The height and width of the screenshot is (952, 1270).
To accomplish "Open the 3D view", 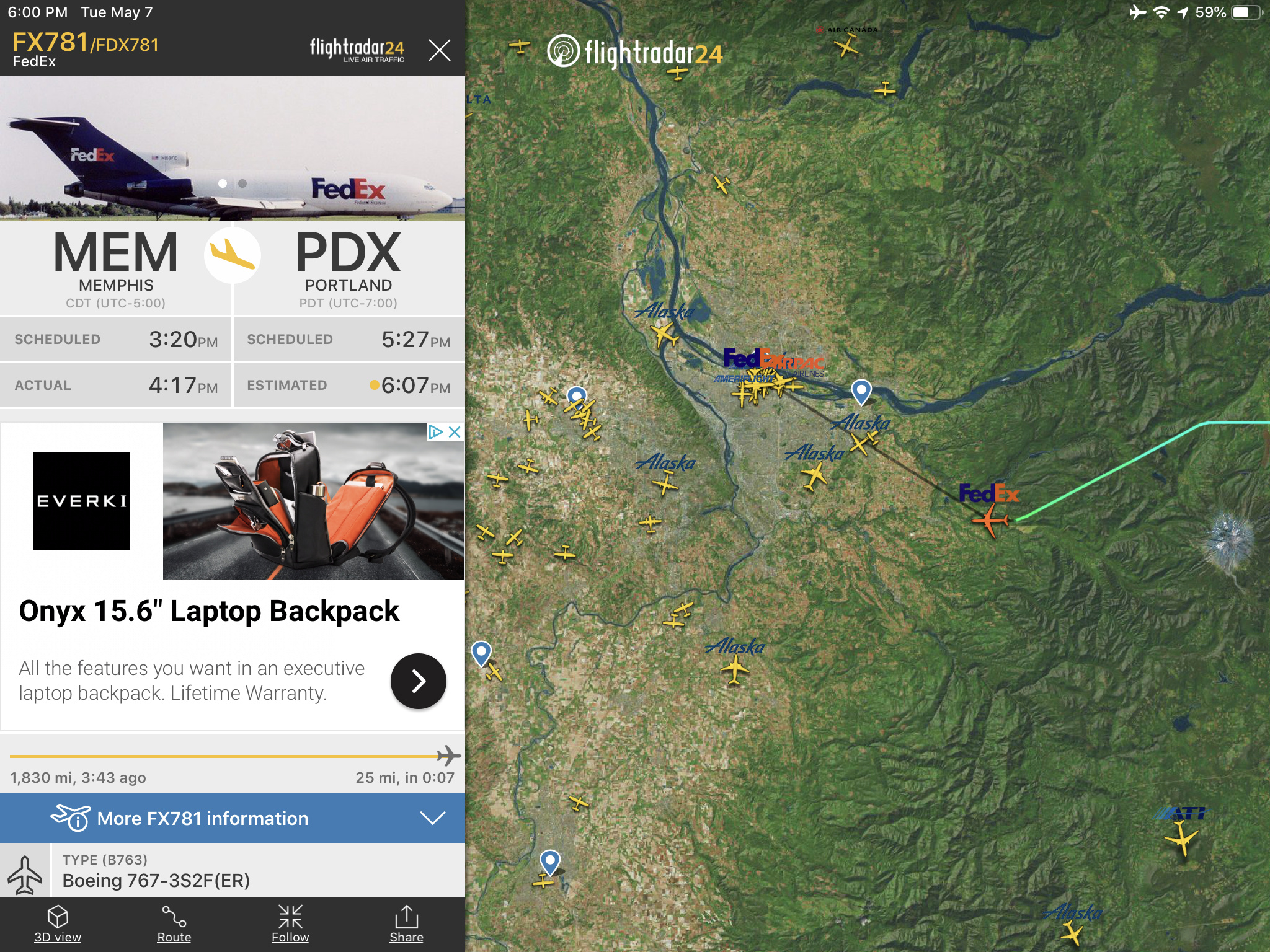I will [x=58, y=924].
